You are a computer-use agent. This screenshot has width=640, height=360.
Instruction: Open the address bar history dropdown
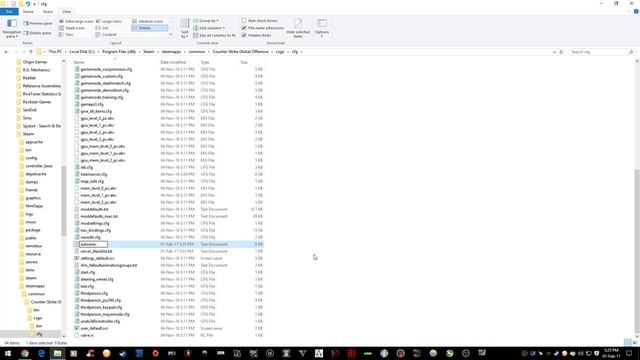[x=554, y=52]
